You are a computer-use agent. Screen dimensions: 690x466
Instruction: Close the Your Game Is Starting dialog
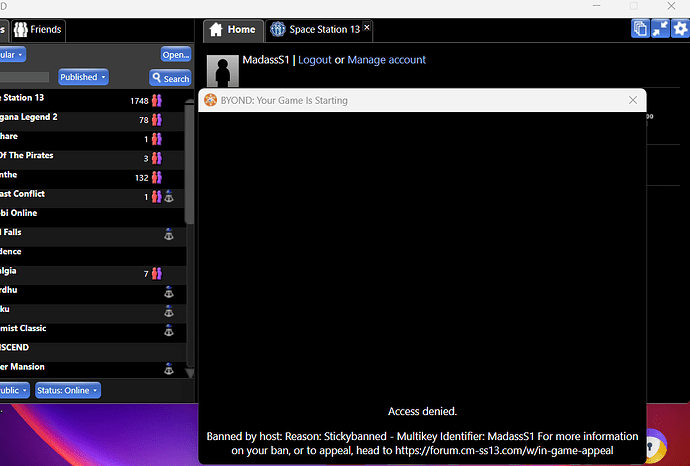pyautogui.click(x=633, y=100)
